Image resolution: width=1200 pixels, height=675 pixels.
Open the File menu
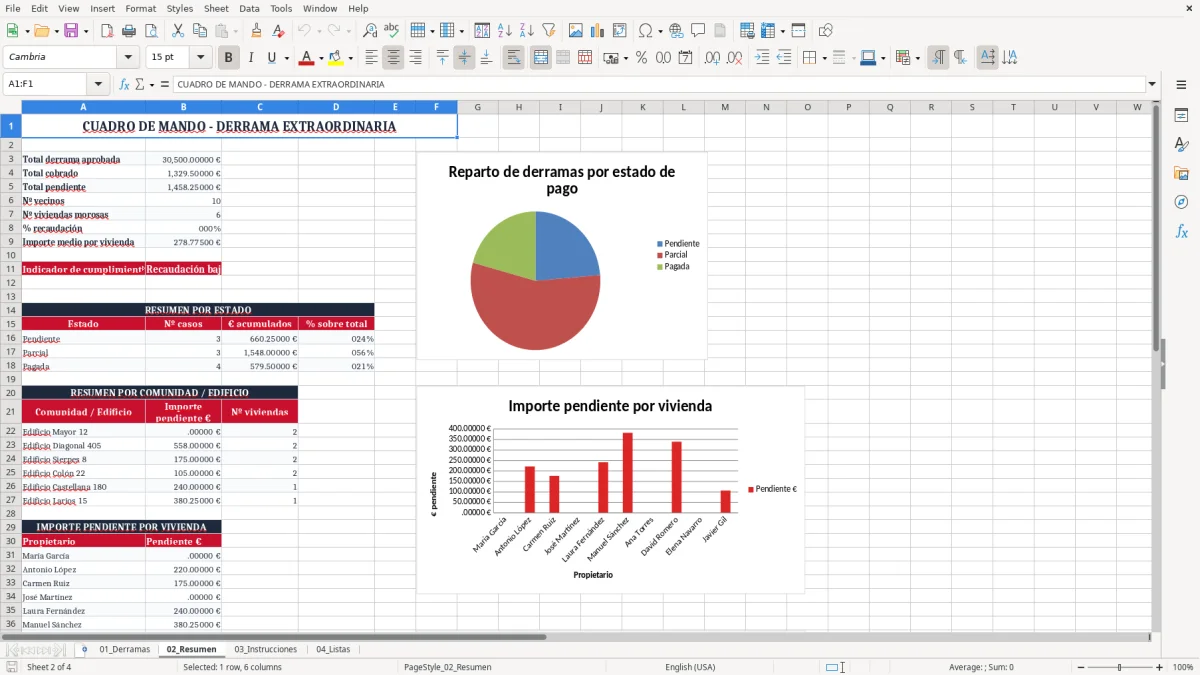coord(12,8)
